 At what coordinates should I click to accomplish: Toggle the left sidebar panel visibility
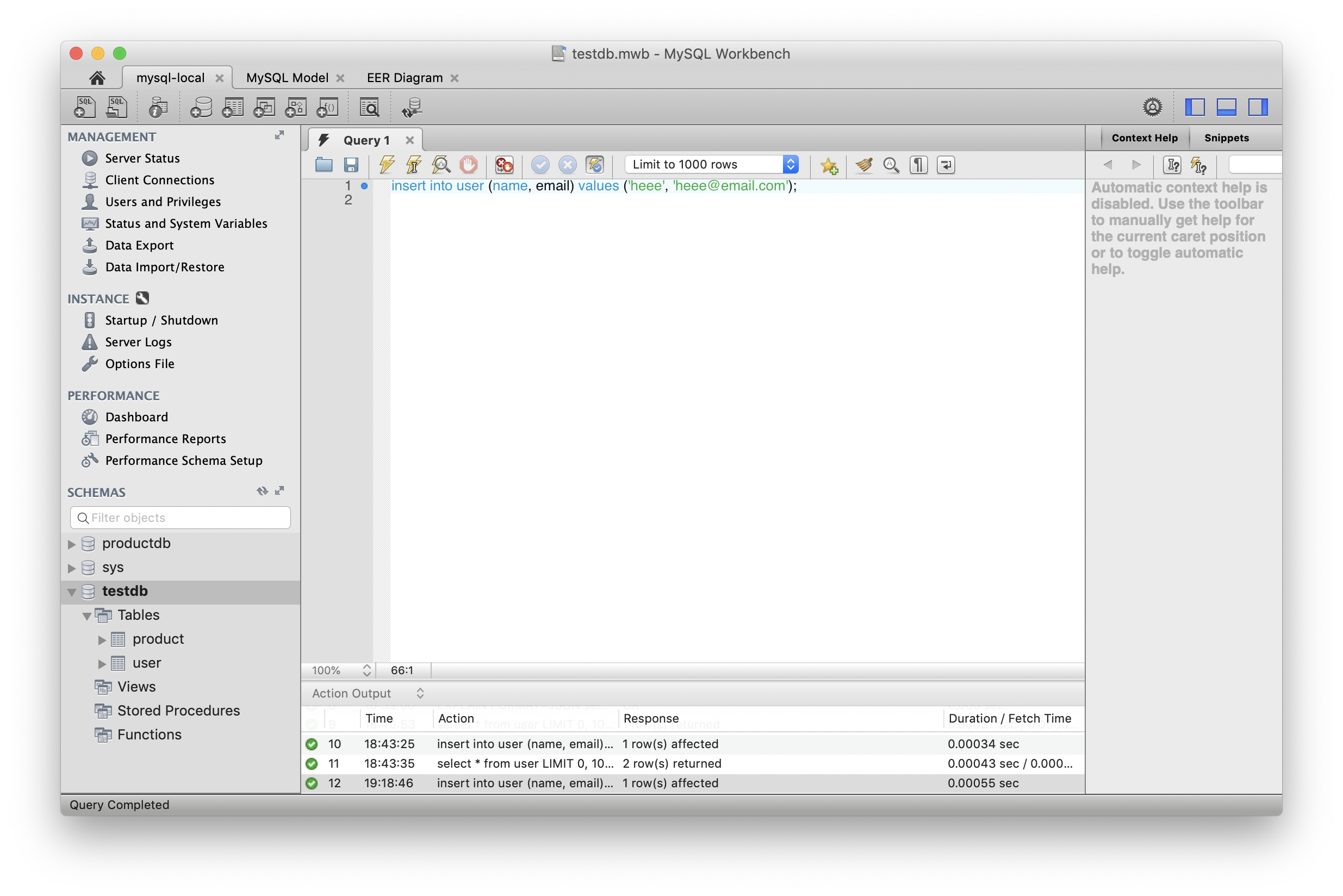pyautogui.click(x=1195, y=107)
